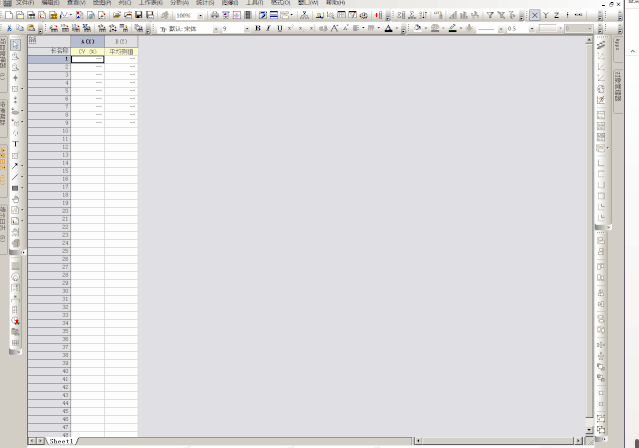Expand the font name dropdown (宋体)
The image size is (639, 448).
[x=213, y=29]
